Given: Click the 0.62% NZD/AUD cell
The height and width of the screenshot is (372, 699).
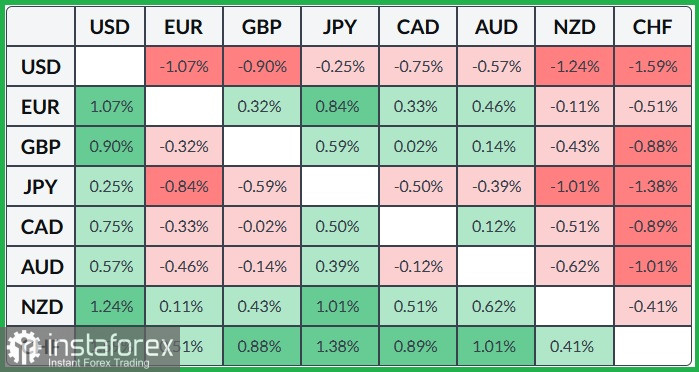Looking at the screenshot, I should tap(496, 306).
